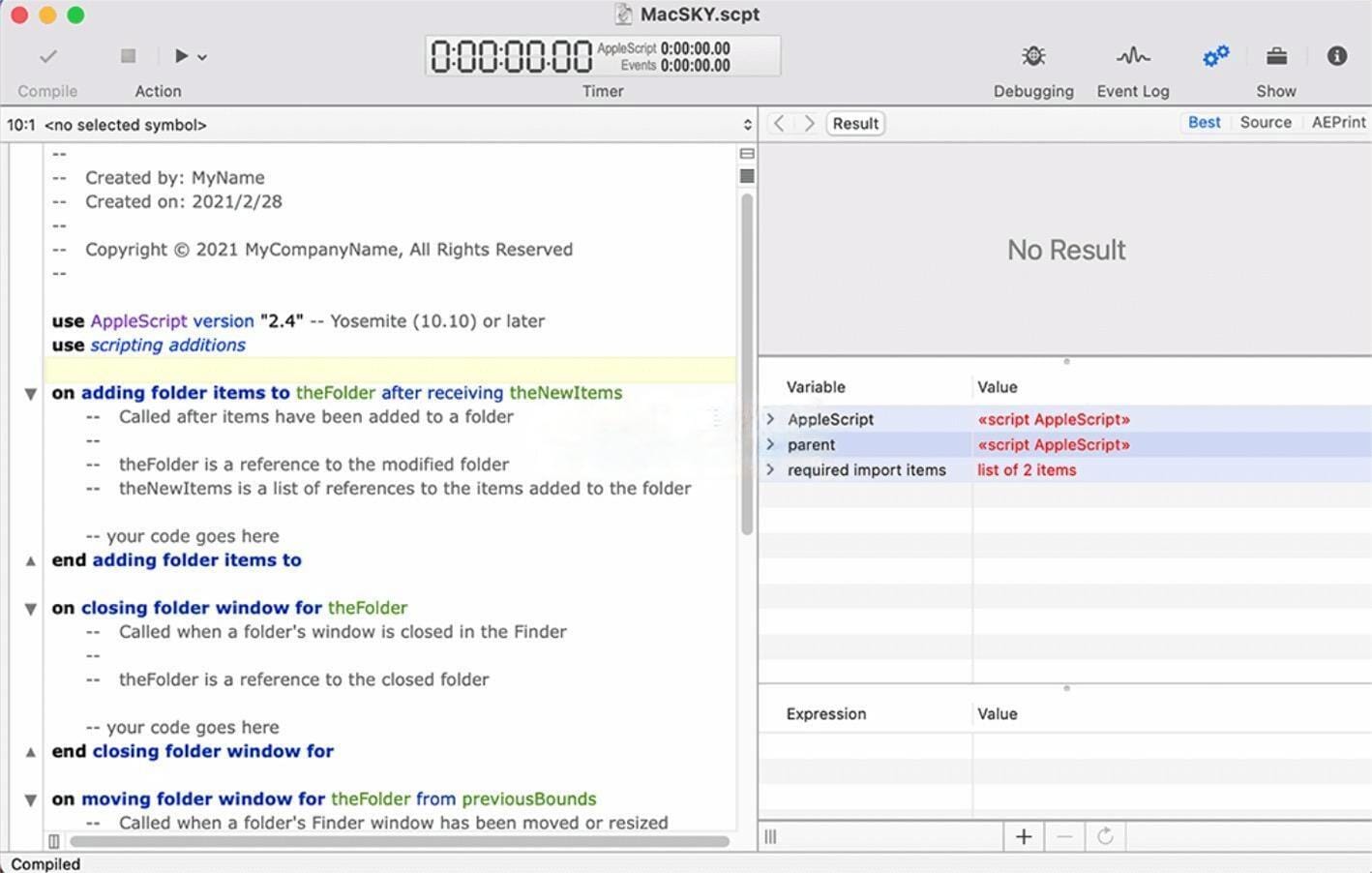Click the editor vertical scrollbar
Image resolution: width=1372 pixels, height=873 pixels.
747,364
